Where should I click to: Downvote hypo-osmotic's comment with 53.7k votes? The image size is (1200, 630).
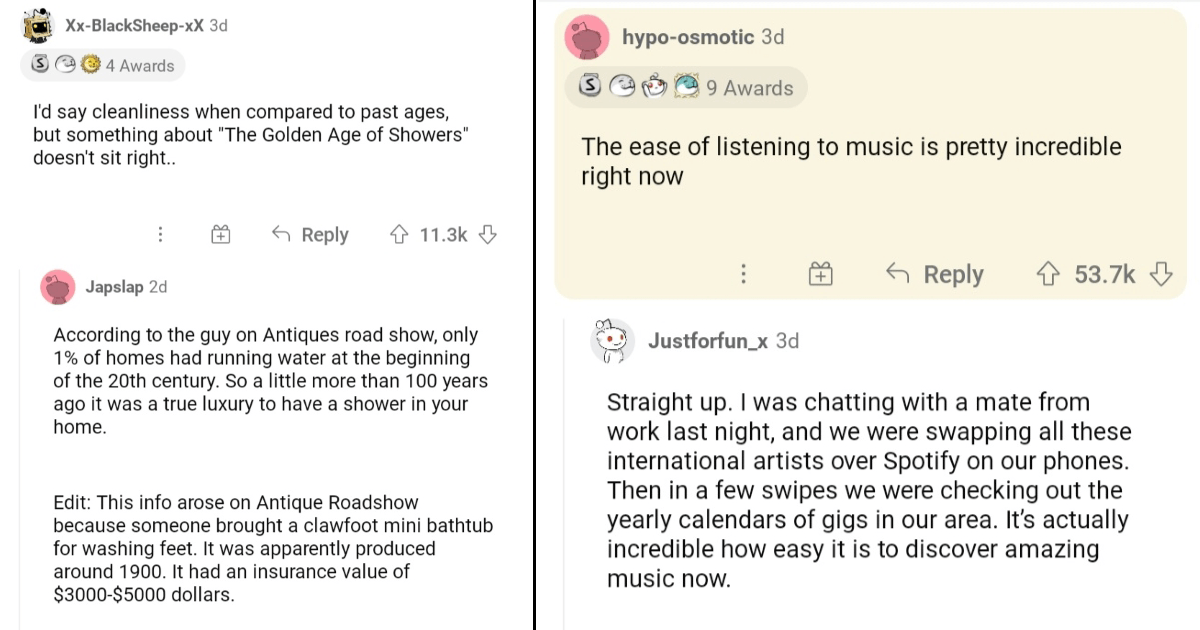(x=1161, y=274)
